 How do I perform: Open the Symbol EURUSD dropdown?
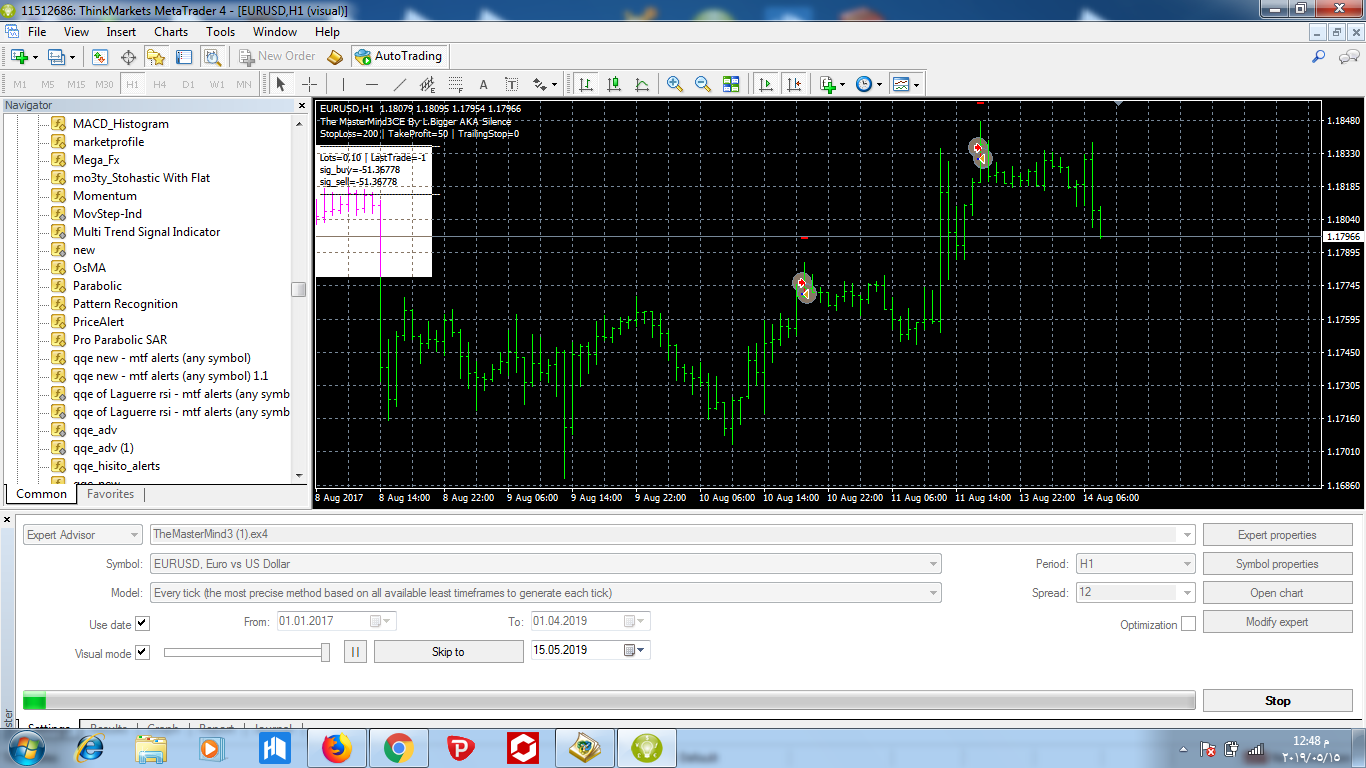(545, 564)
